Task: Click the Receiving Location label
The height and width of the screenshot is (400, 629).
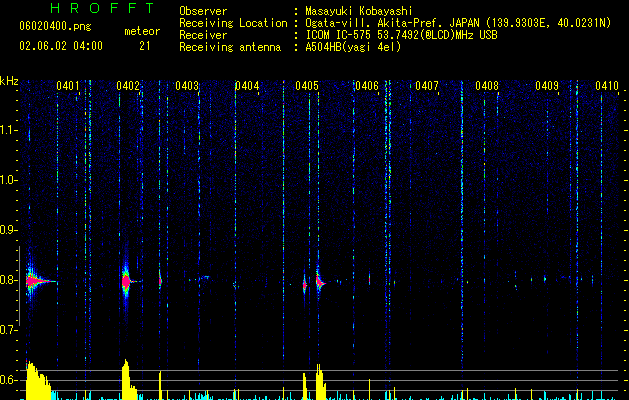Action: point(233,23)
